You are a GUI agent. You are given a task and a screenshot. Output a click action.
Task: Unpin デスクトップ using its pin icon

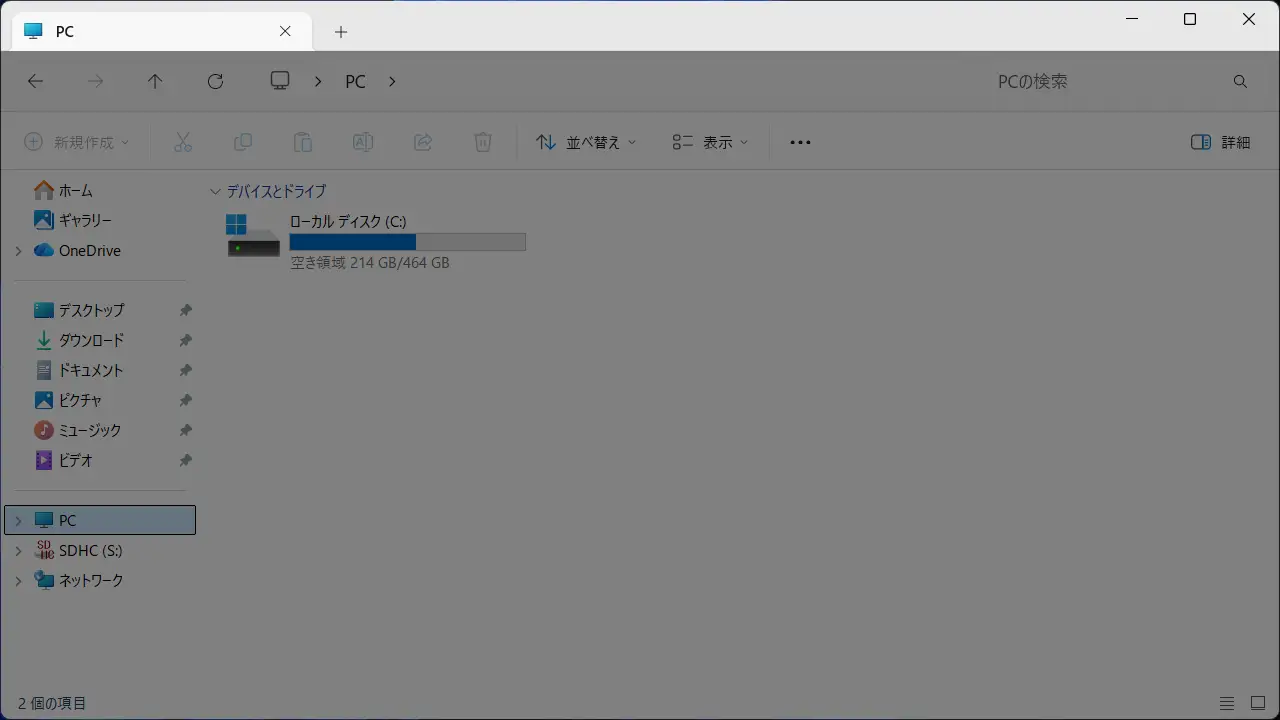pos(185,311)
